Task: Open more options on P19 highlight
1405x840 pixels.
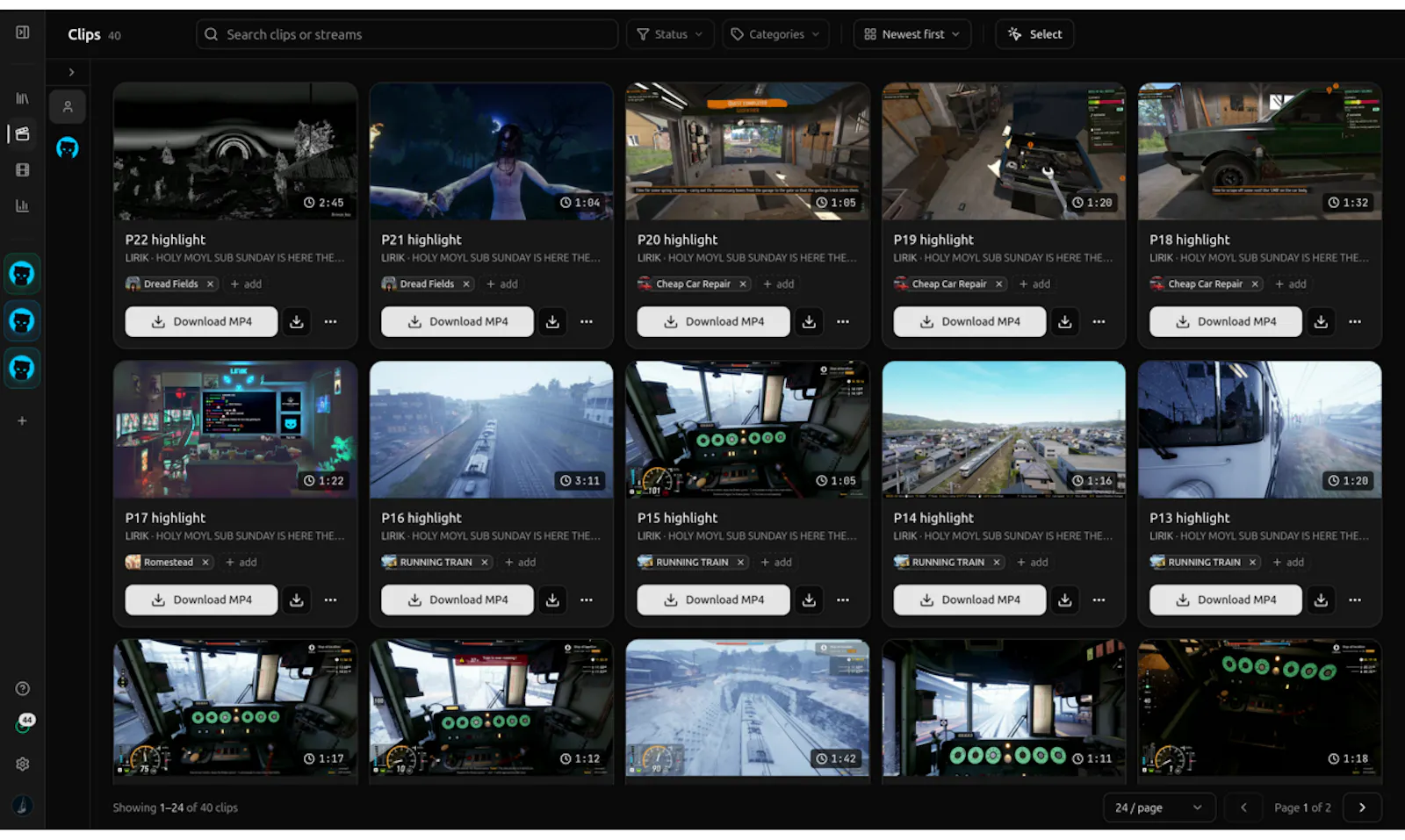Action: tap(1099, 322)
